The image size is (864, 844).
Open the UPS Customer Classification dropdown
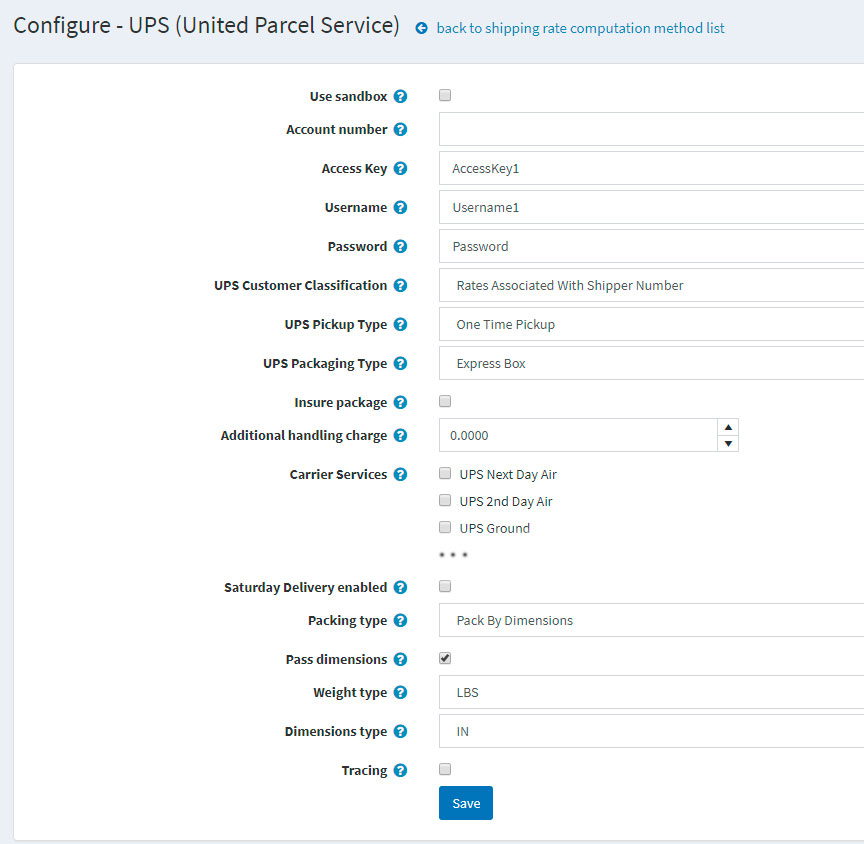pos(650,285)
